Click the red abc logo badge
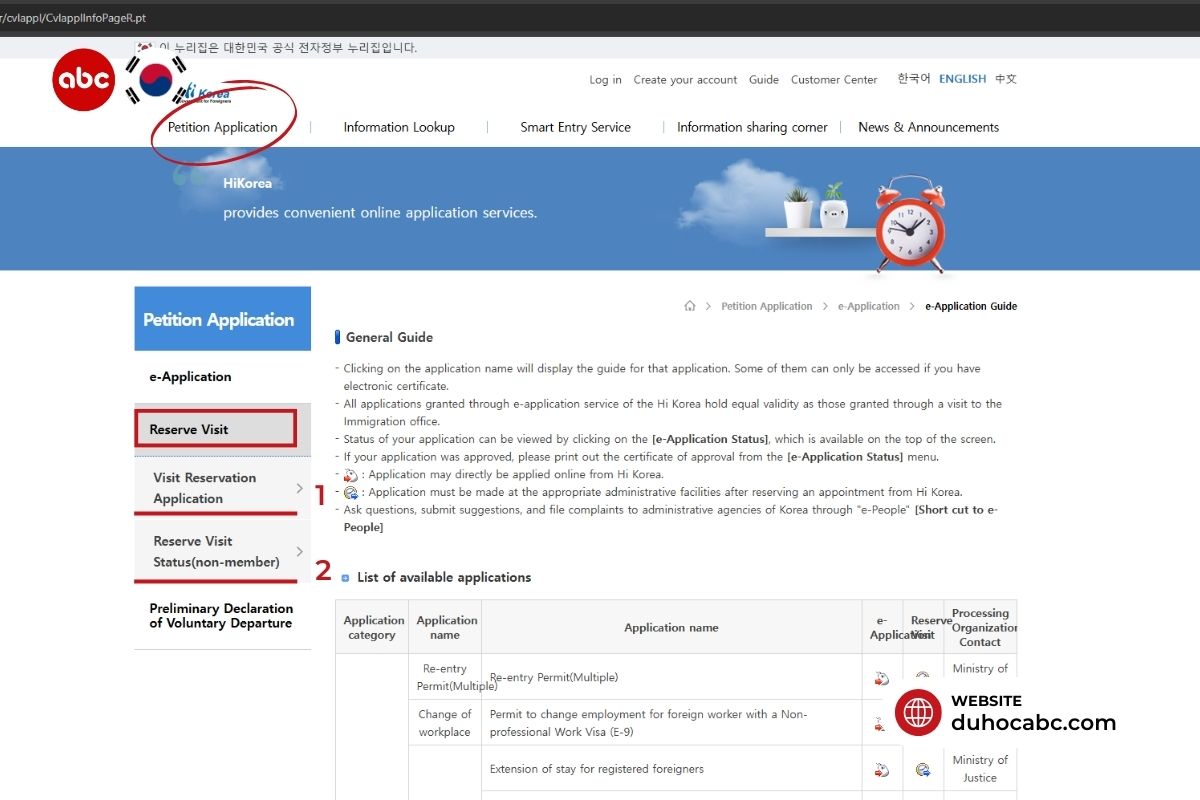1200x800 pixels. coord(84,79)
